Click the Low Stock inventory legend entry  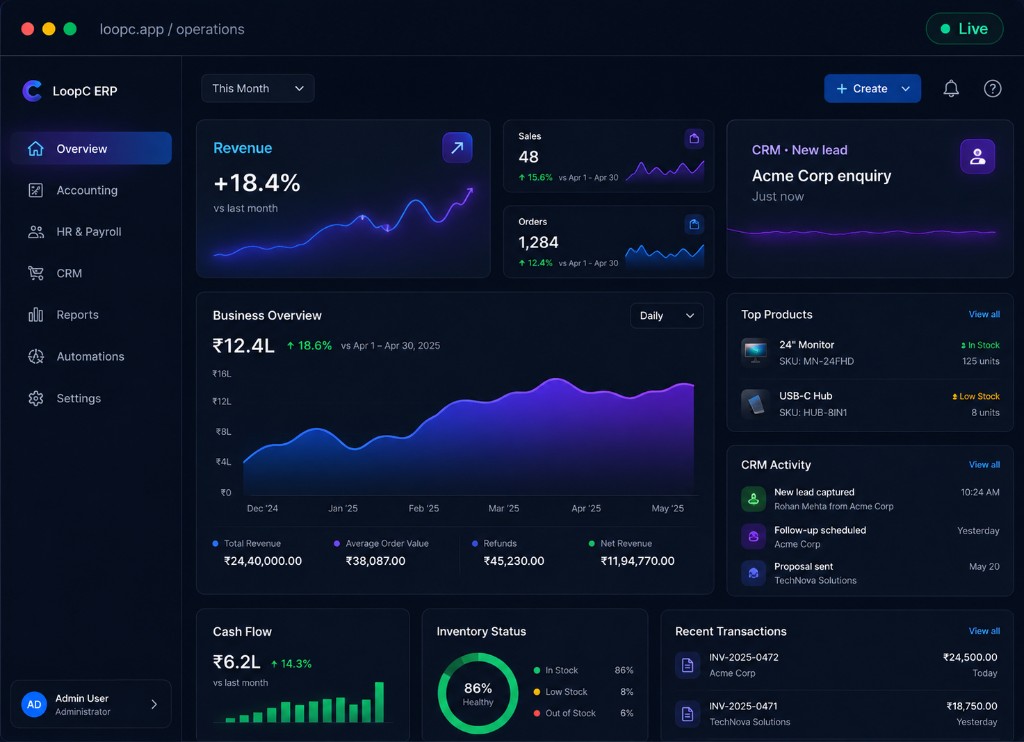click(583, 692)
